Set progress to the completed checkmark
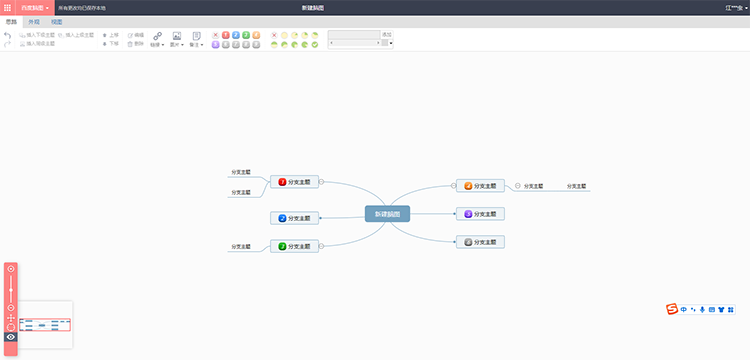750x360 pixels. pos(315,45)
